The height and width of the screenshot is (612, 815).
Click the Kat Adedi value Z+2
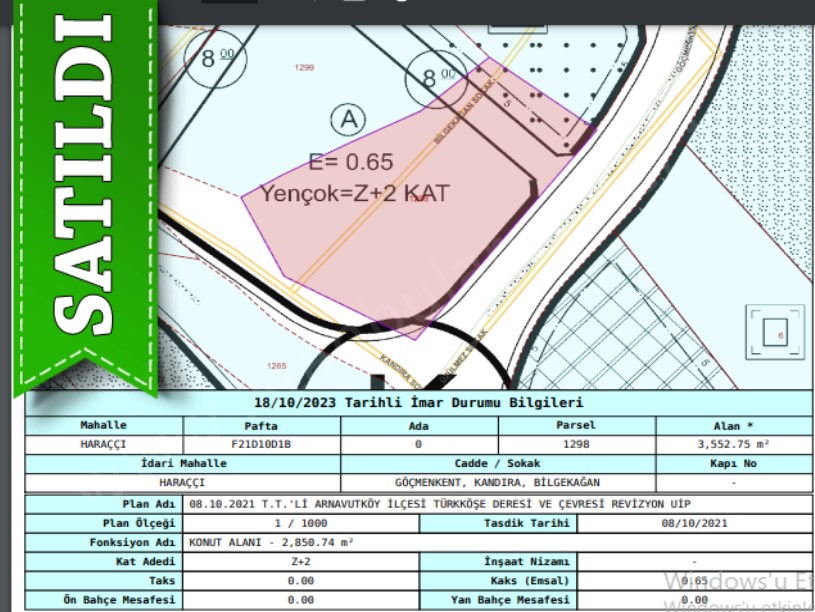[x=301, y=562]
